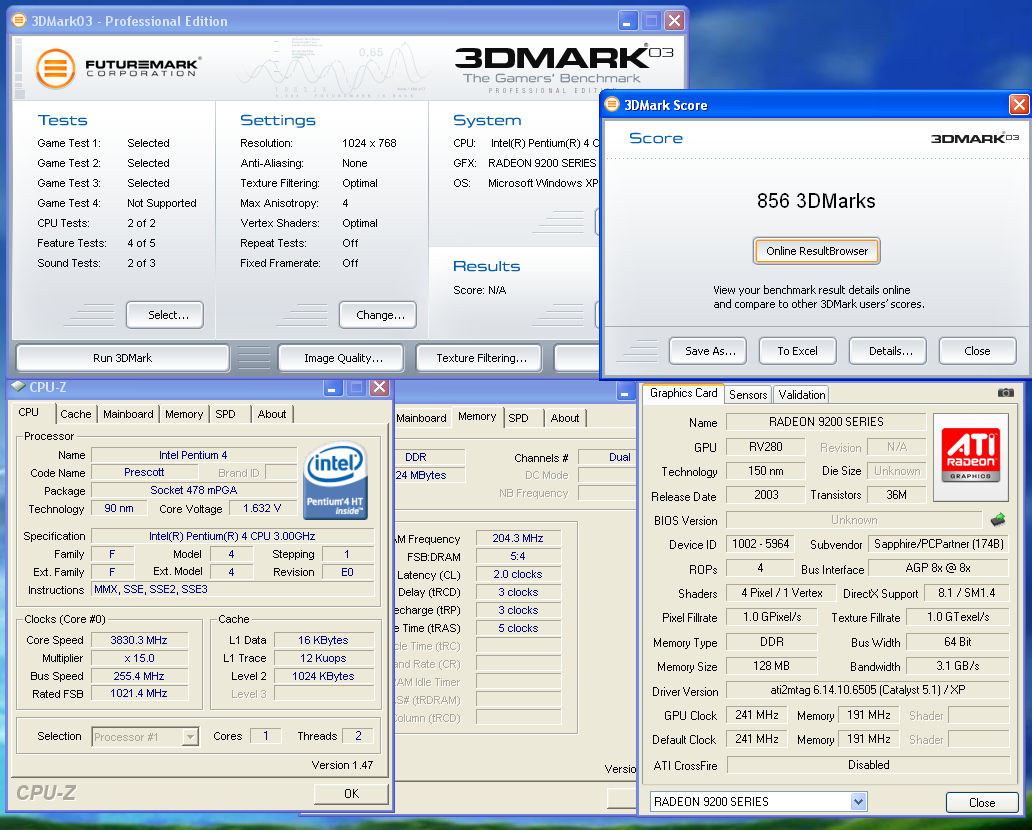Image resolution: width=1032 pixels, height=830 pixels.
Task: Click the ATI Radeon logo in GPU-Z
Action: pyautogui.click(x=971, y=457)
